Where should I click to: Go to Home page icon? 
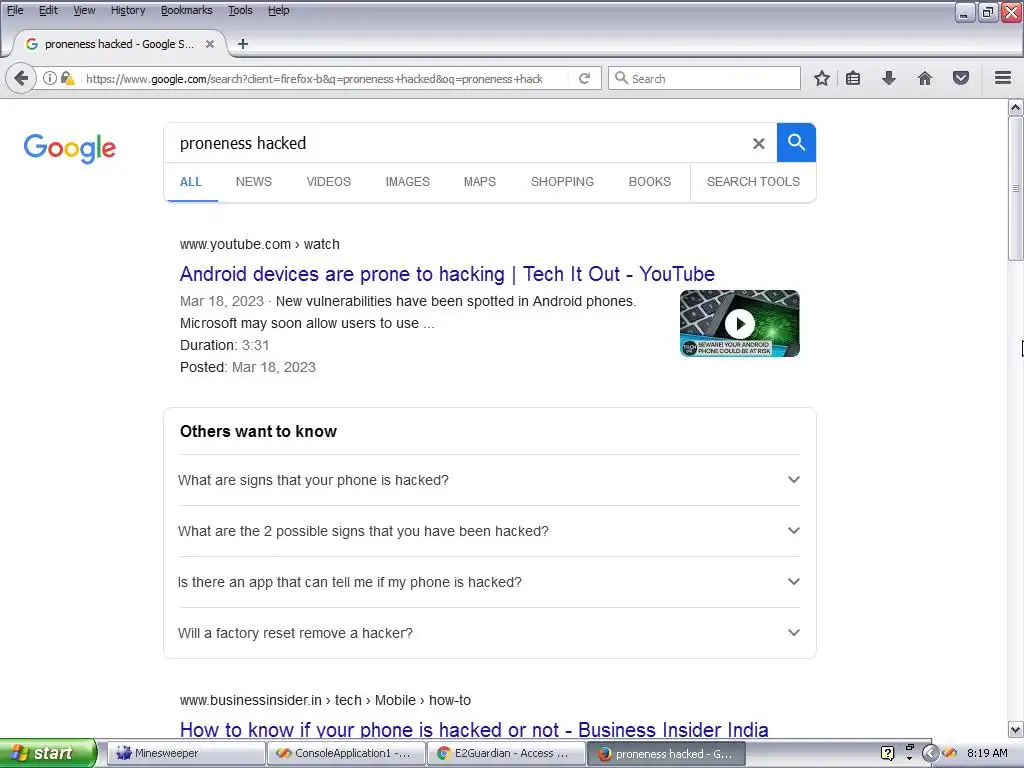point(925,78)
